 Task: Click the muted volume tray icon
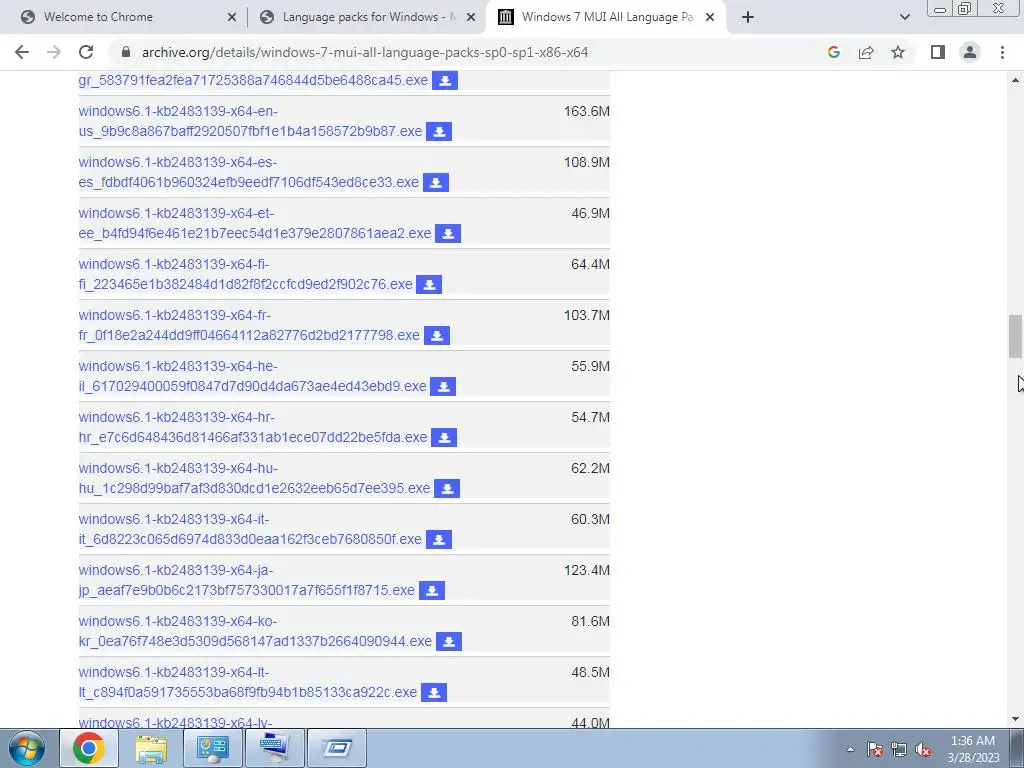923,749
